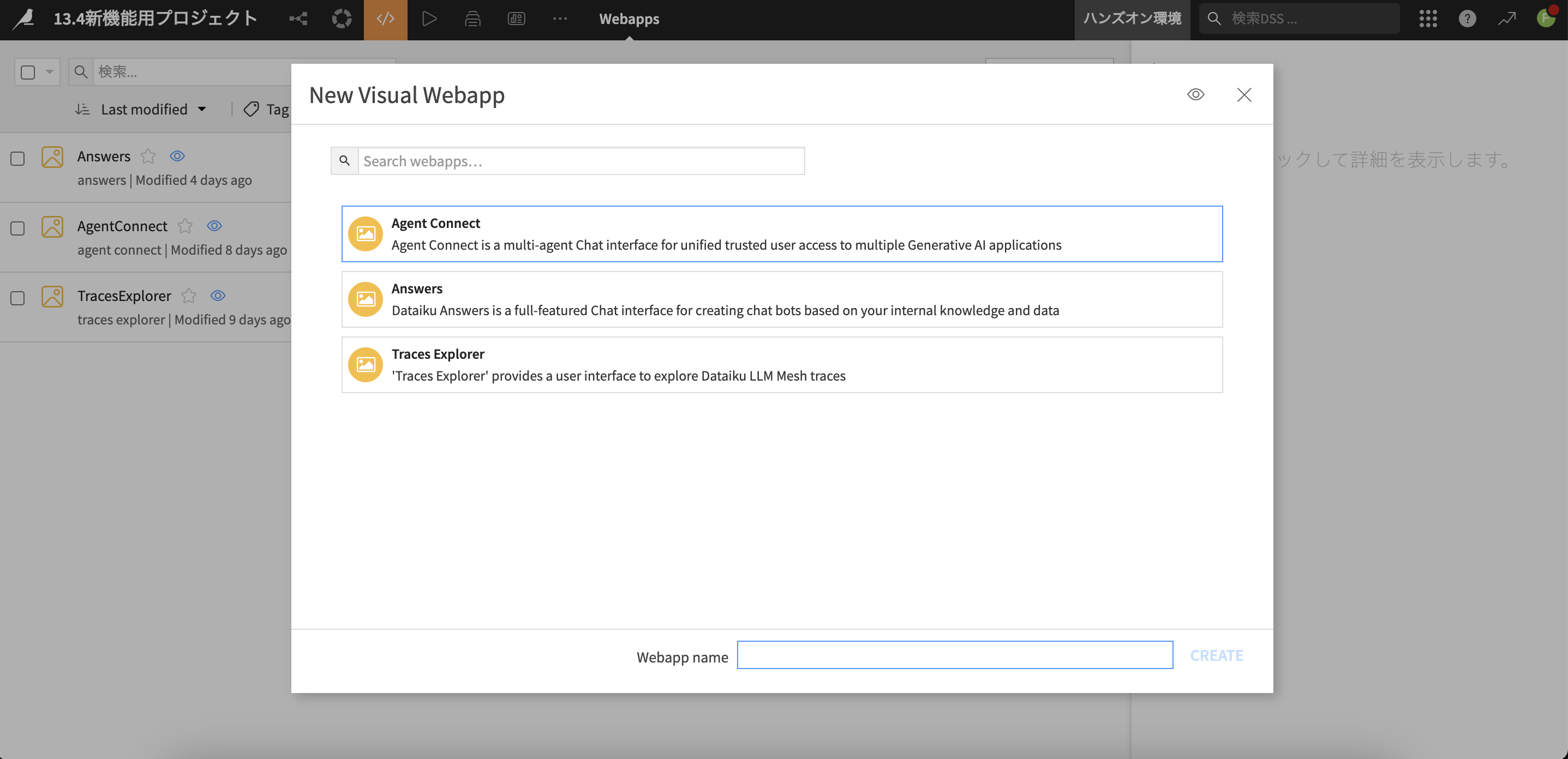Toggle the eye icon in dialog header
The width and height of the screenshot is (1568, 759).
click(1195, 95)
